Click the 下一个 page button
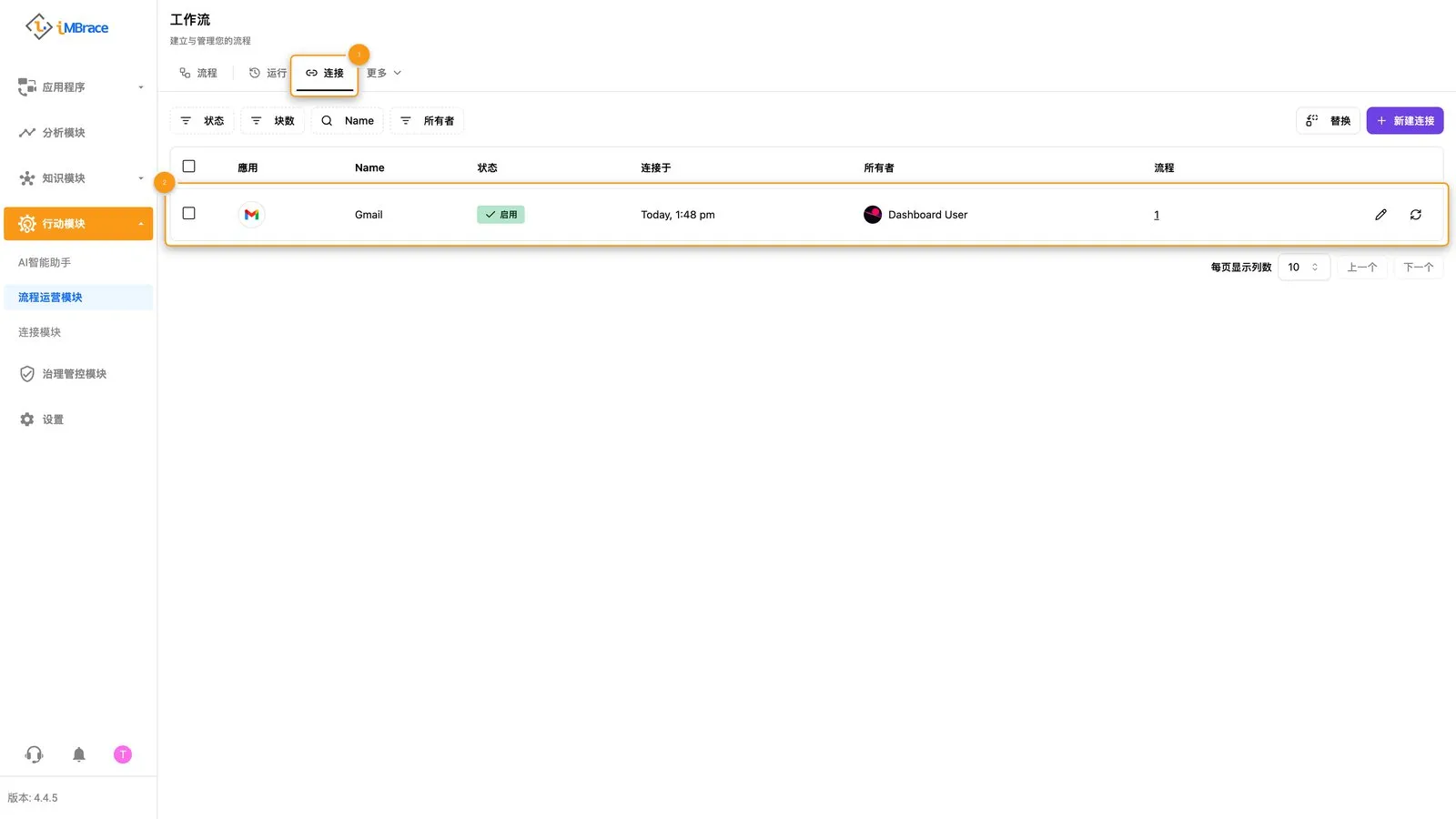The height and width of the screenshot is (819, 1456). pyautogui.click(x=1418, y=268)
